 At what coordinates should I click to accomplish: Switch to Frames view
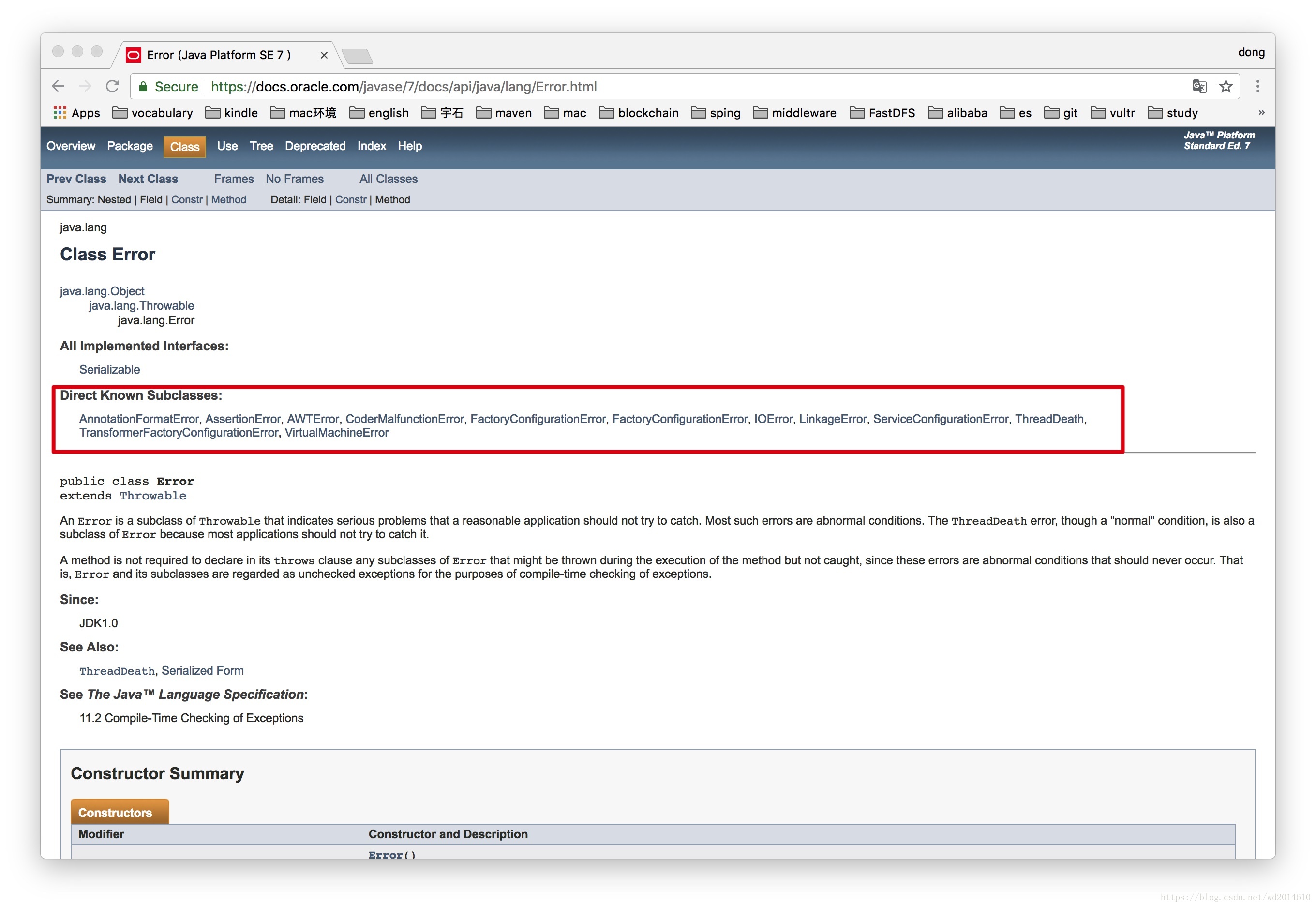234,179
